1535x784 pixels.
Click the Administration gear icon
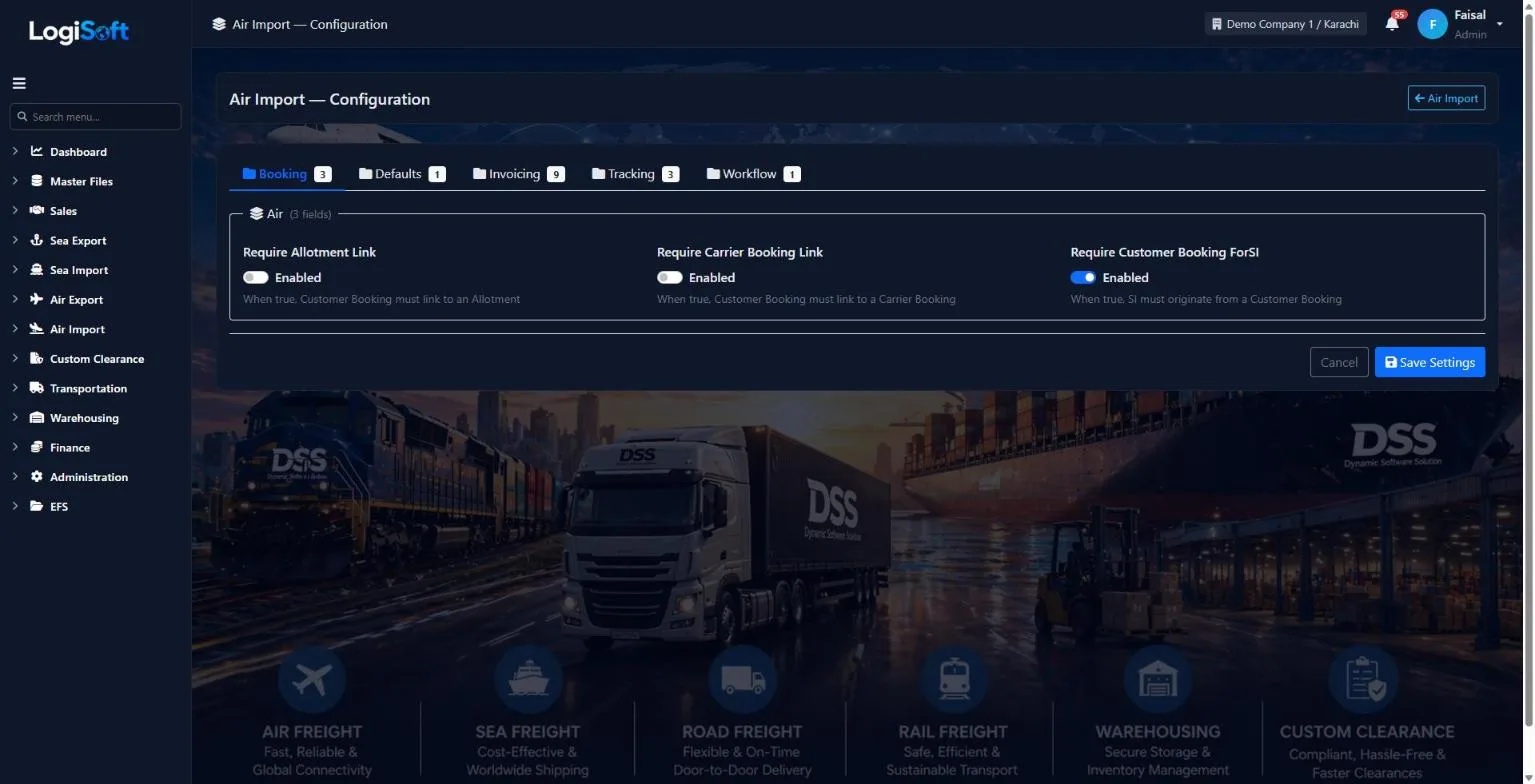click(37, 477)
